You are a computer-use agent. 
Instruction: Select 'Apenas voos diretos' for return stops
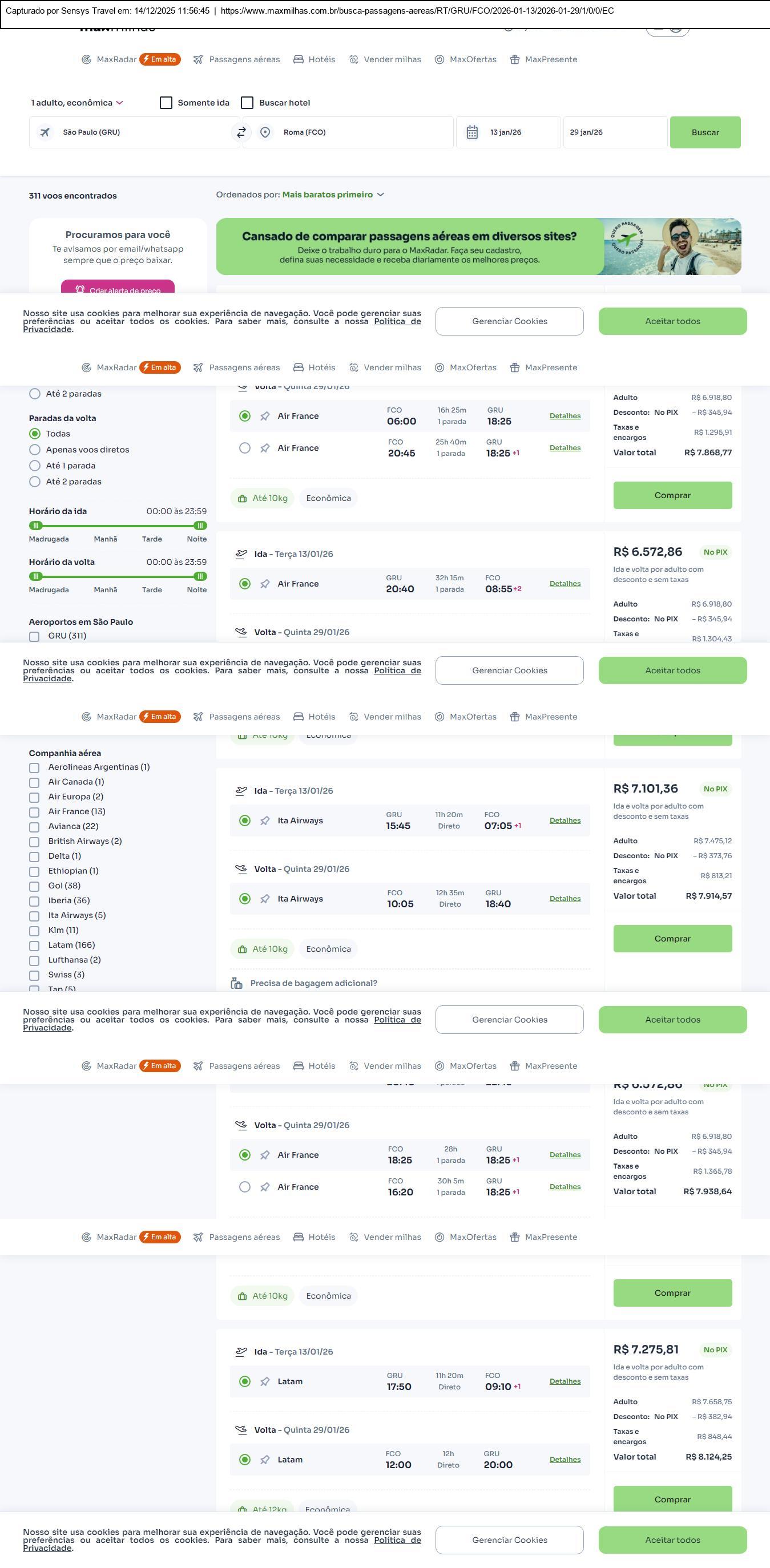click(x=35, y=450)
